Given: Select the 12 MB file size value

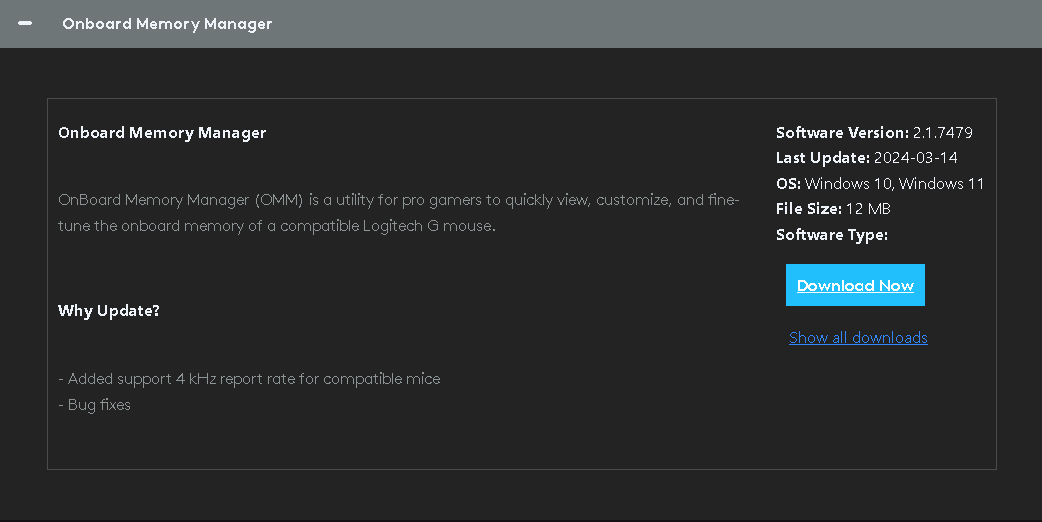Looking at the screenshot, I should pos(868,209).
